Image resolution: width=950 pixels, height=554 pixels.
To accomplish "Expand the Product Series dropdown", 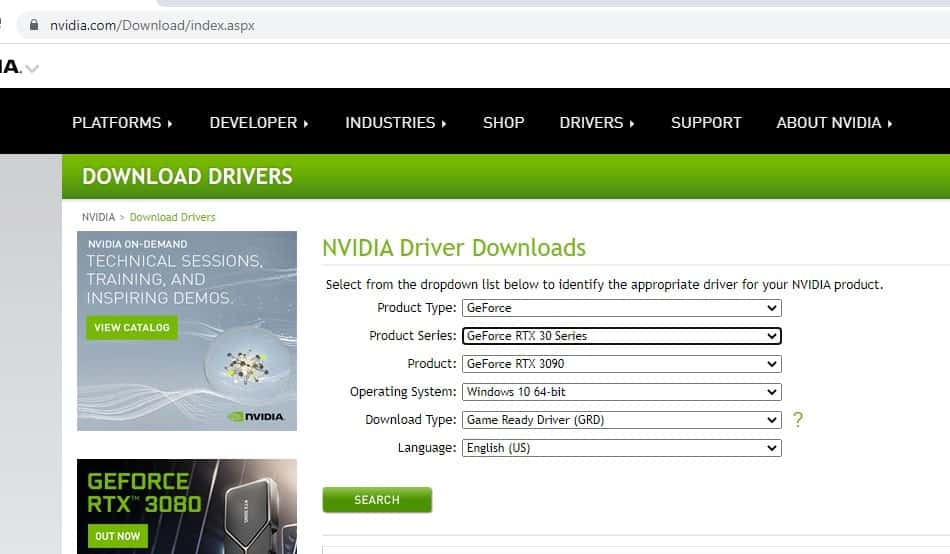I will (x=621, y=336).
